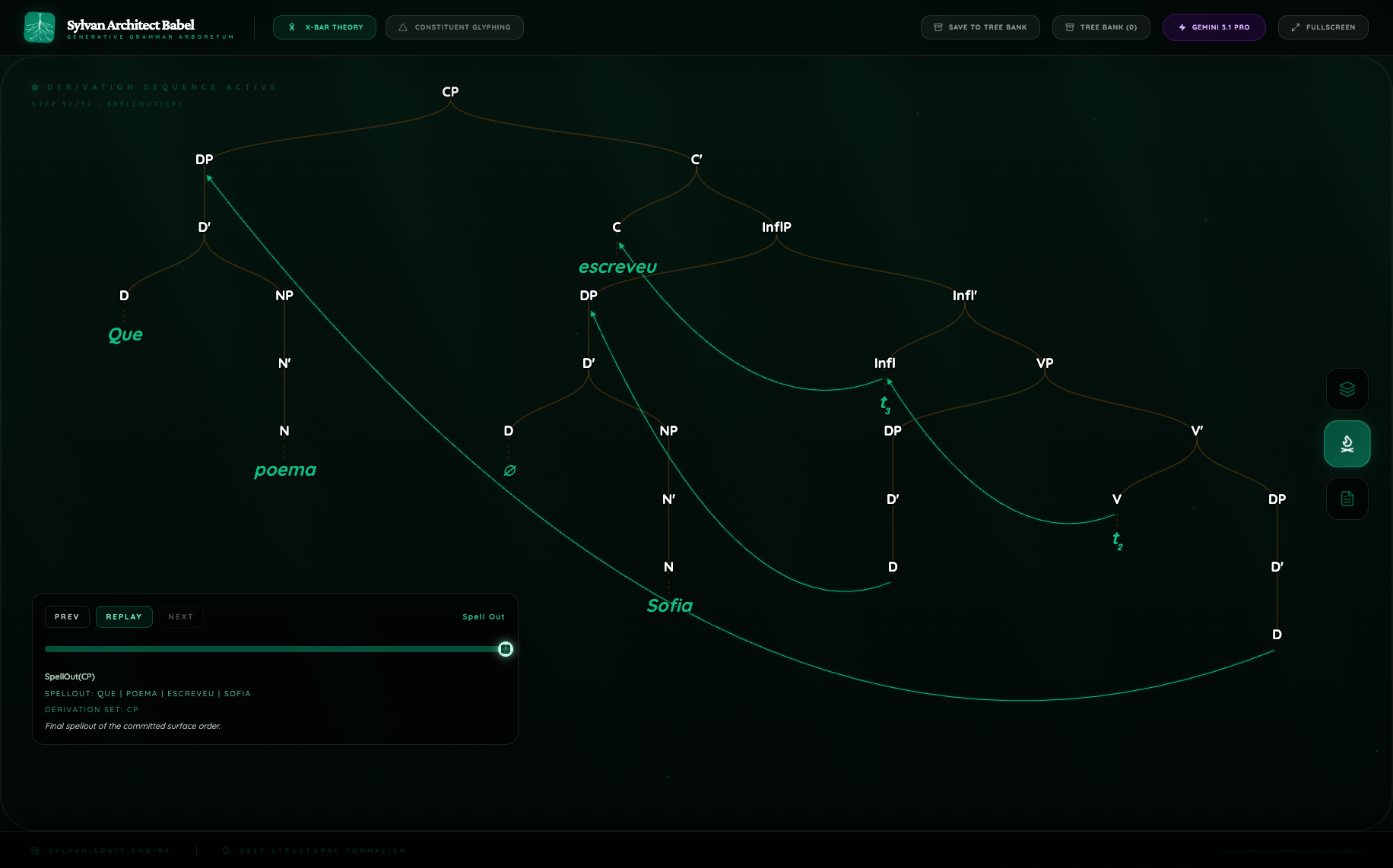Screen dimensions: 1393x868
Task: Open the Gemini 3.1 Pro model selector
Action: tap(1214, 27)
